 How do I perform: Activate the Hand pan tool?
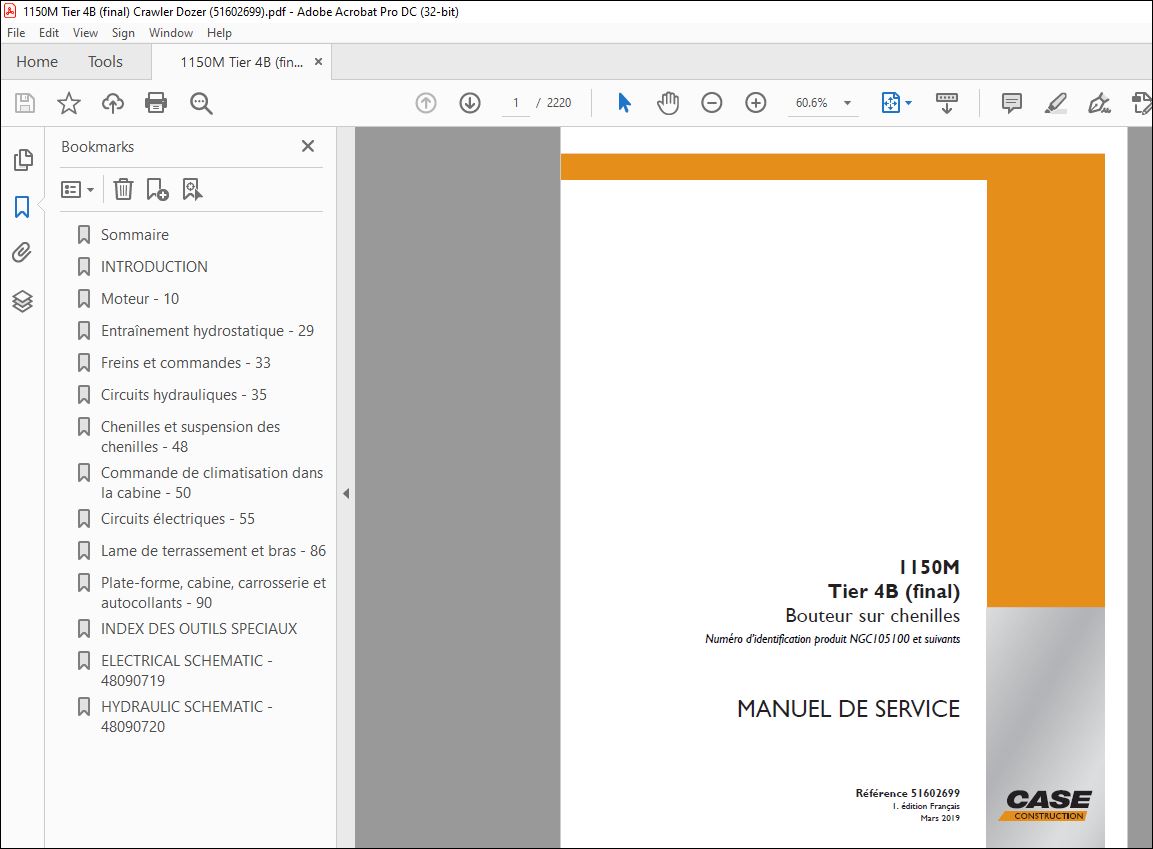668,103
